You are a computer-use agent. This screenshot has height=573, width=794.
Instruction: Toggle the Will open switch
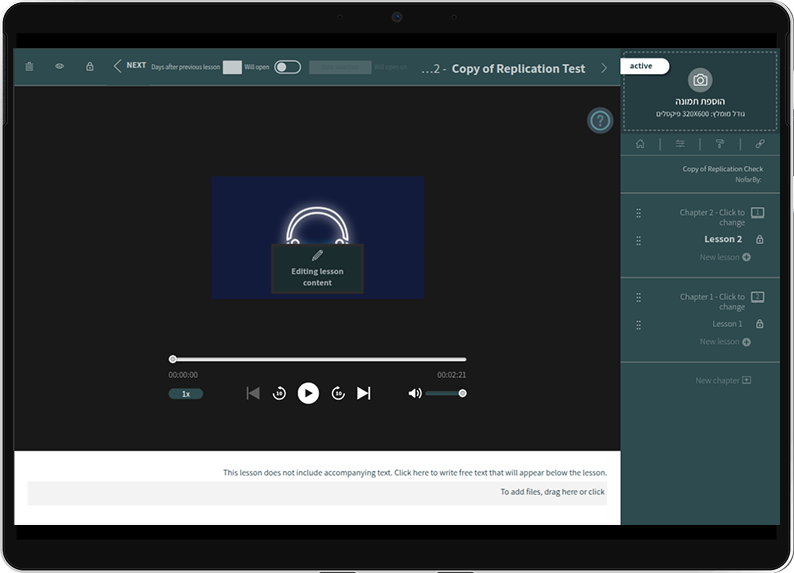288,67
